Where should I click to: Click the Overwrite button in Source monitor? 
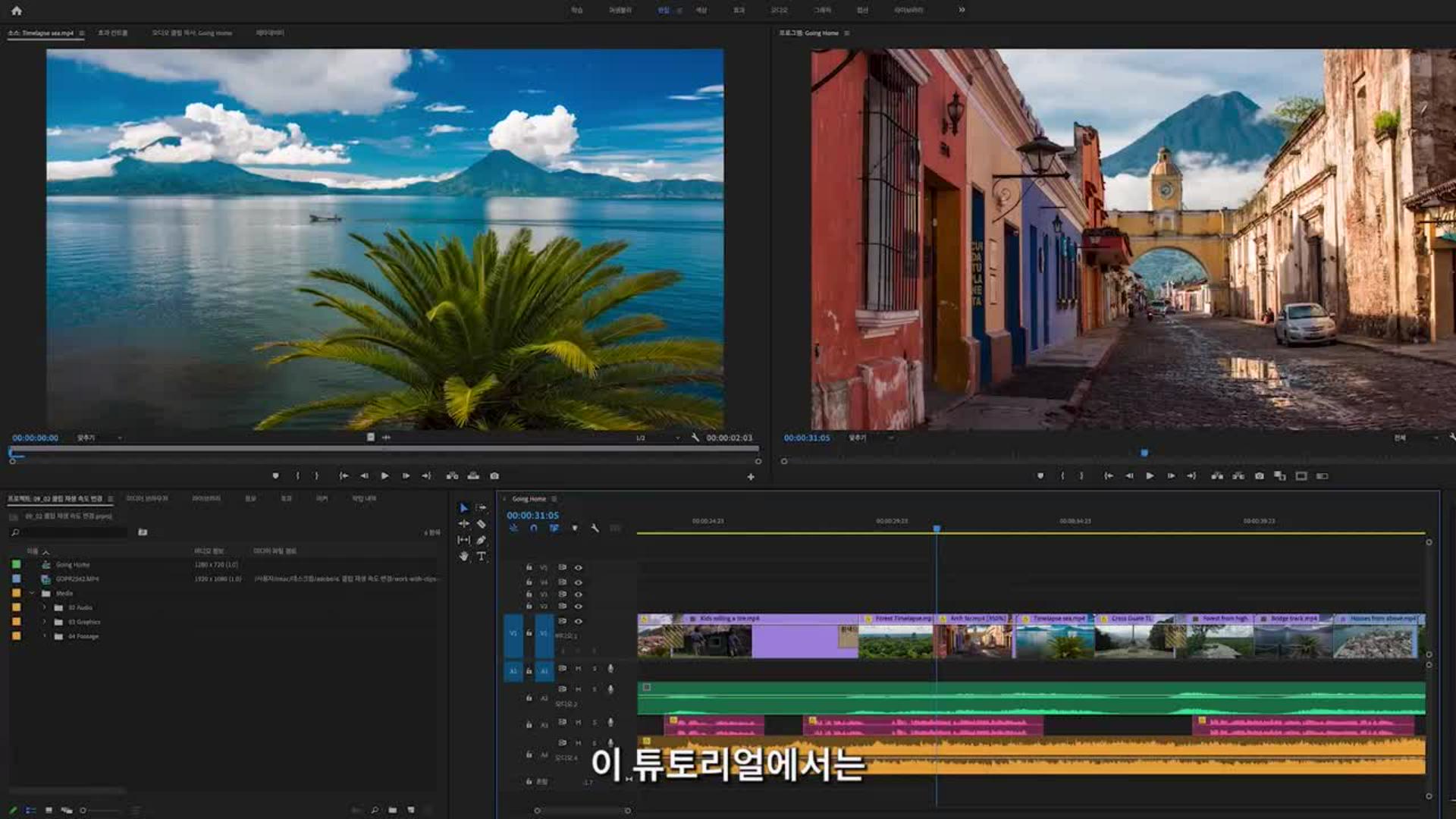[473, 476]
